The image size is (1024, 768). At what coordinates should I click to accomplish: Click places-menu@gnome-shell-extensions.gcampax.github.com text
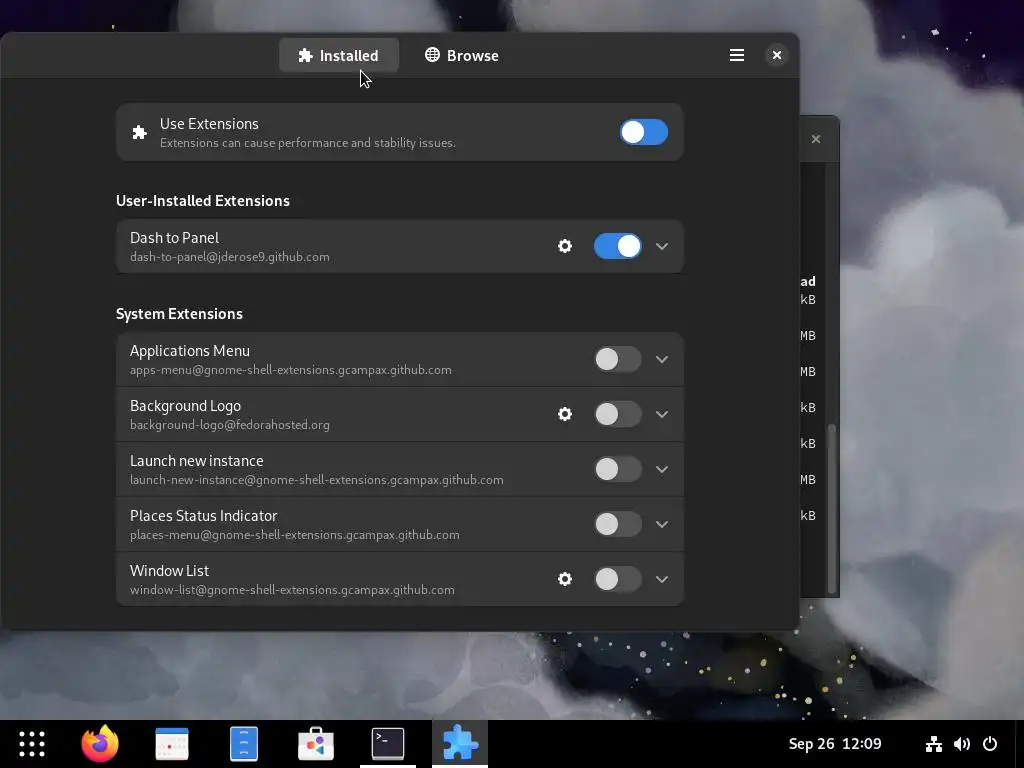click(x=295, y=535)
